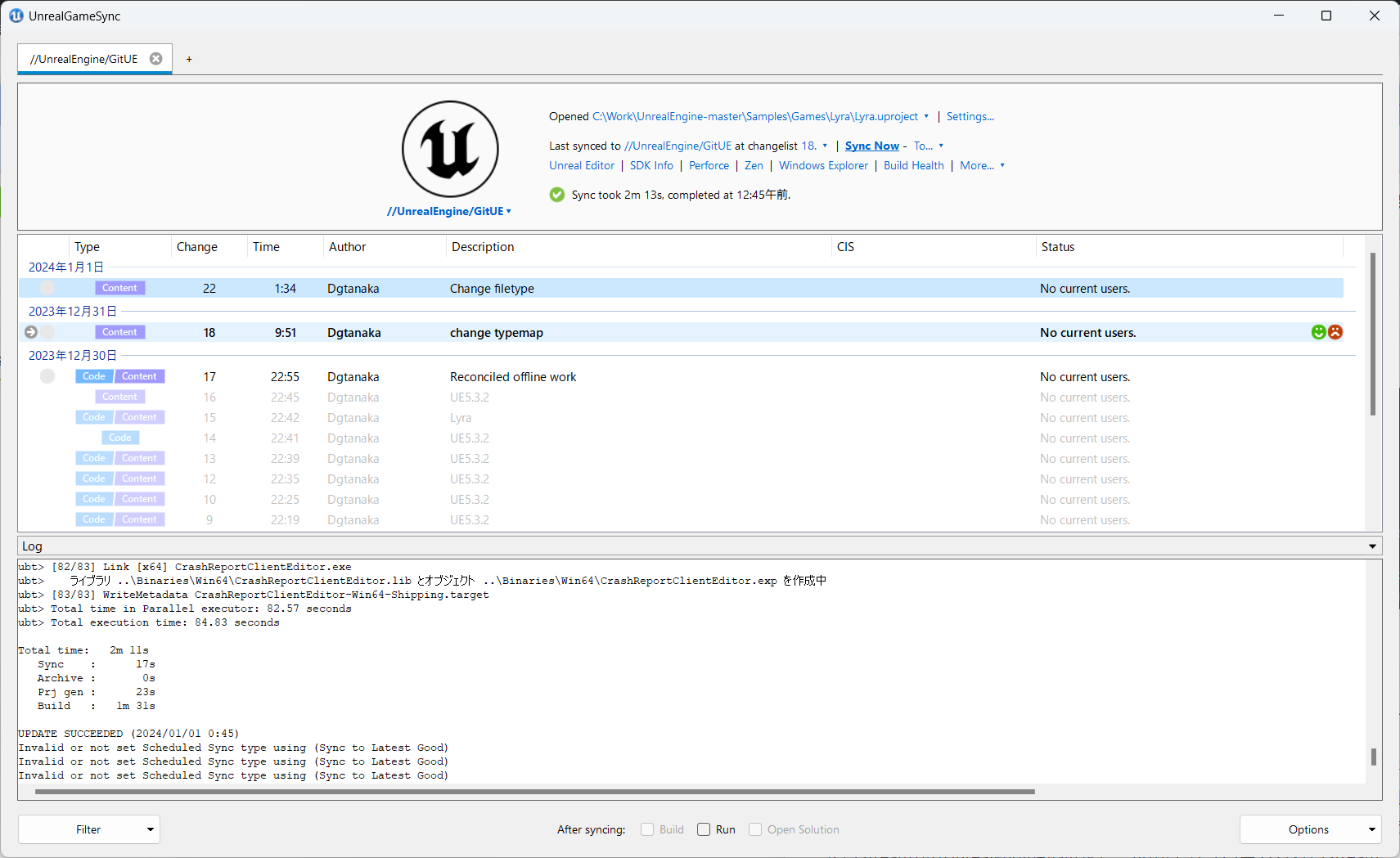Click the green happy face badge on changelist 18
The height and width of the screenshot is (858, 1400).
click(x=1318, y=332)
